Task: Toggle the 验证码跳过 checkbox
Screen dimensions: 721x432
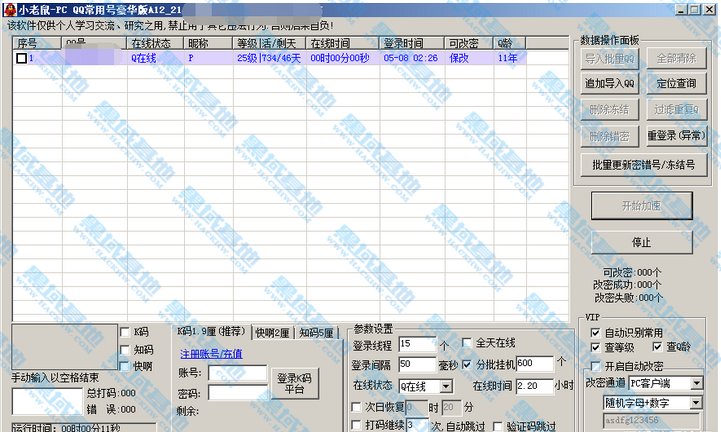Action: (498, 426)
